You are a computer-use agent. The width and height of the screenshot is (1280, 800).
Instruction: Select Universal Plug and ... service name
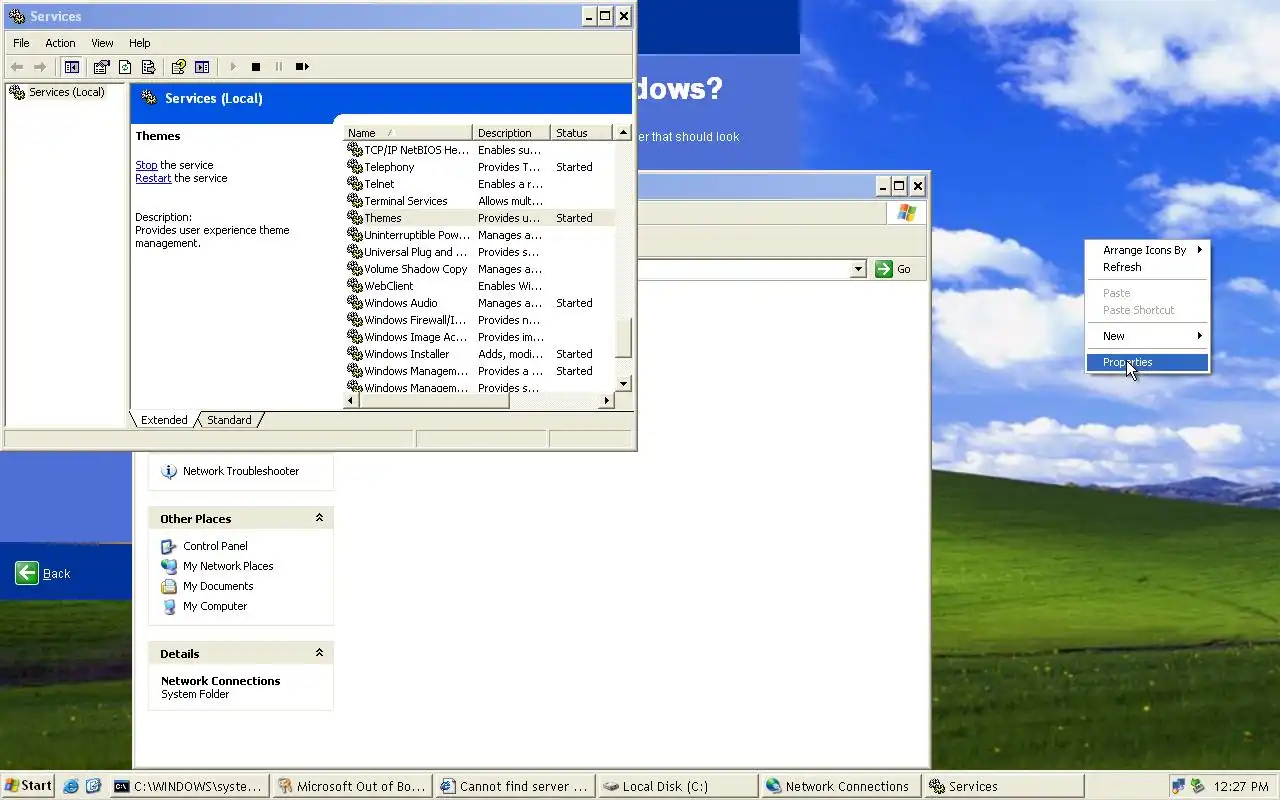click(x=416, y=252)
